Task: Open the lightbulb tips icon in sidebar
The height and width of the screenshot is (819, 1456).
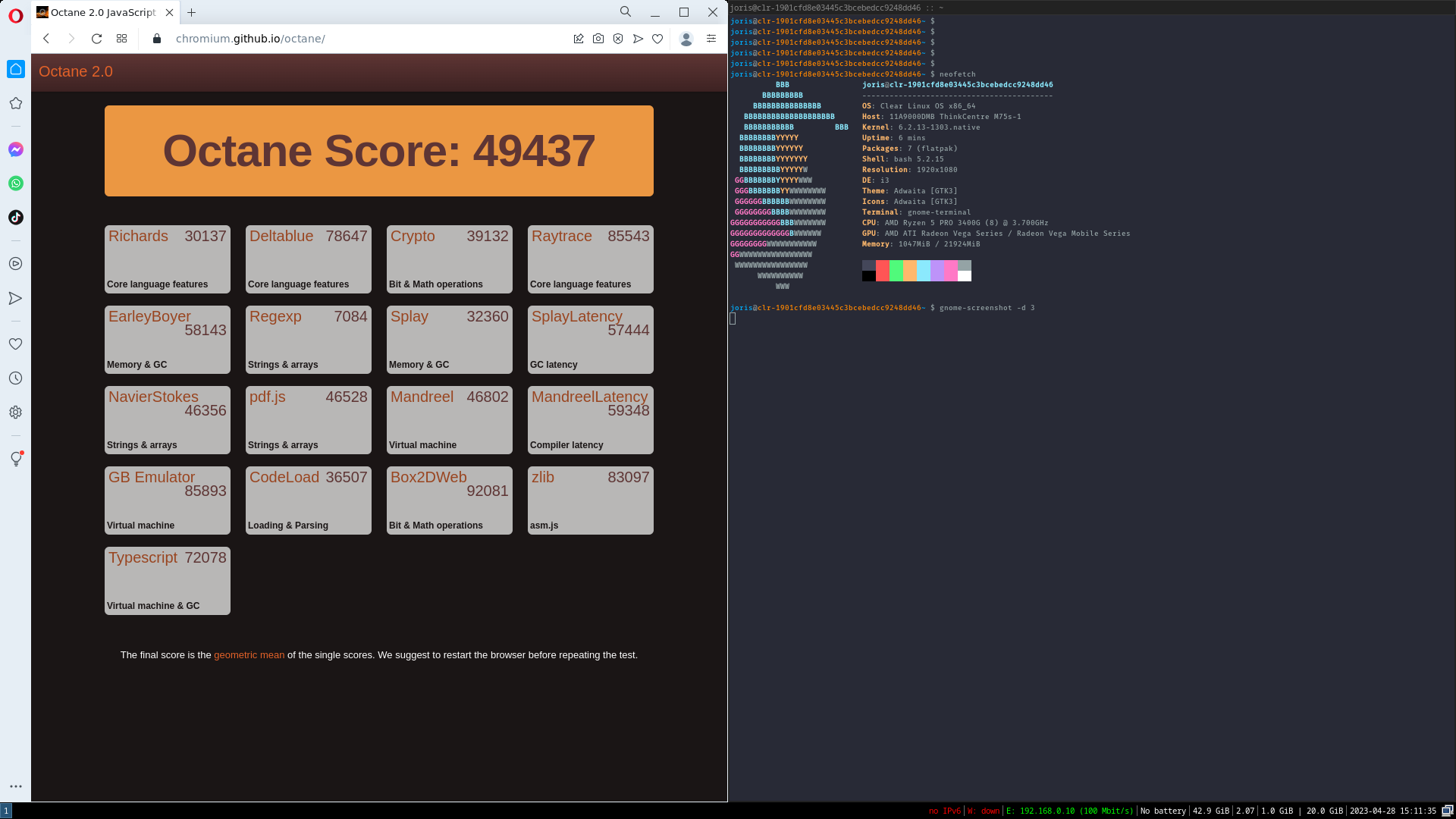Action: pos(15,459)
